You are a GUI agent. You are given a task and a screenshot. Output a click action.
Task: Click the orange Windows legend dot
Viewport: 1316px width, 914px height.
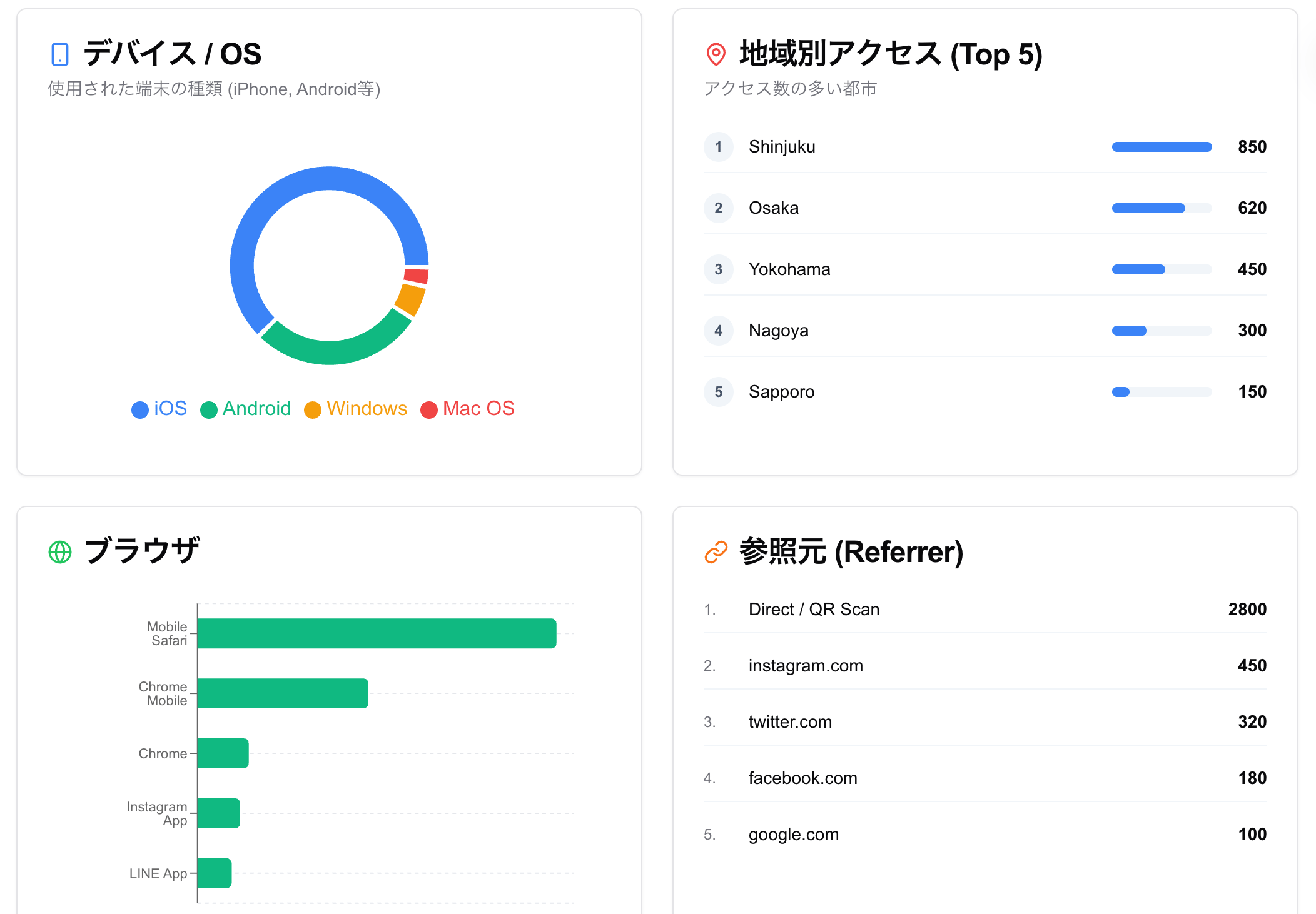pos(313,409)
